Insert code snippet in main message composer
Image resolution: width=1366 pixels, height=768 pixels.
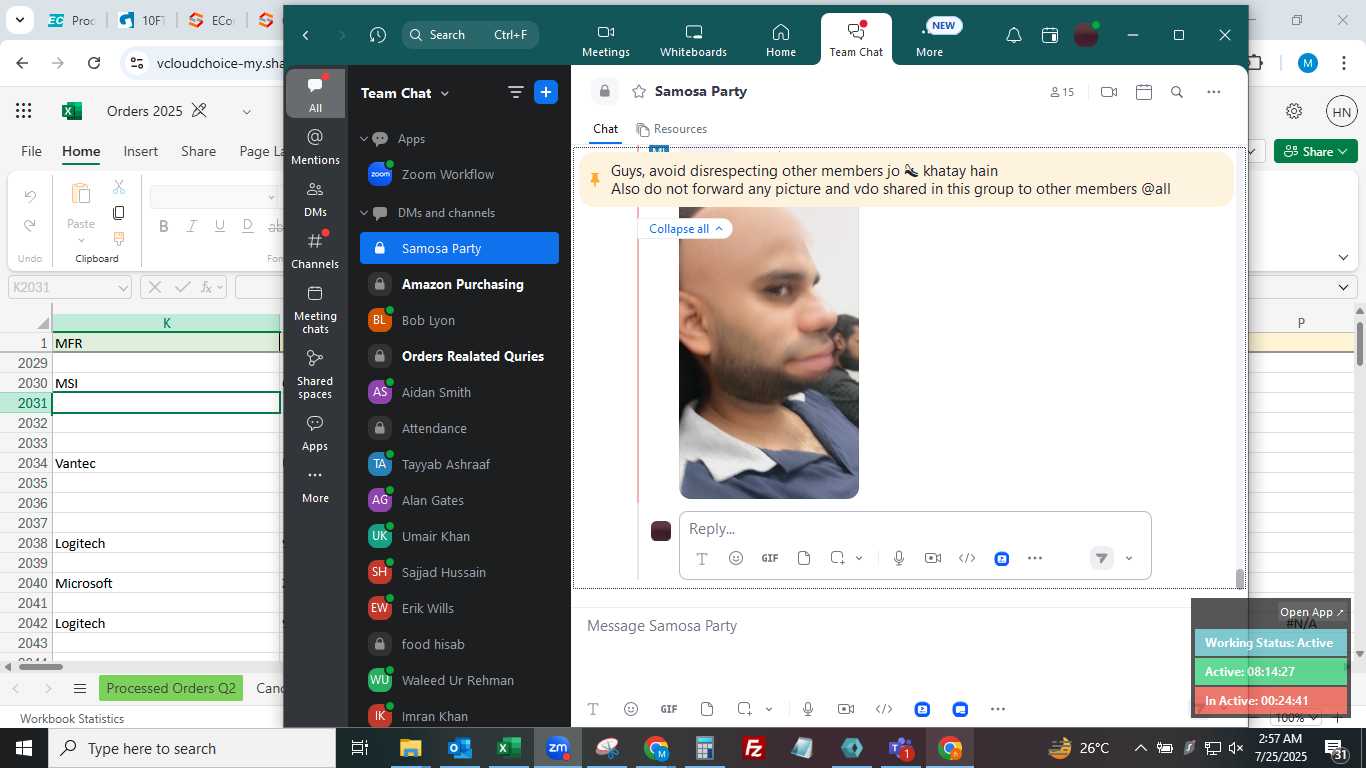[x=884, y=709]
